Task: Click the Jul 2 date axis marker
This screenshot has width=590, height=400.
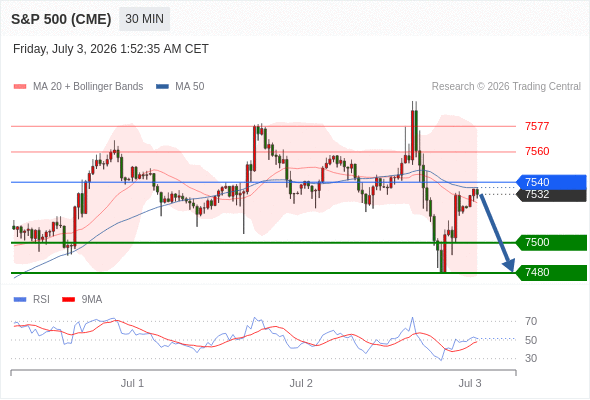Action: click(301, 383)
